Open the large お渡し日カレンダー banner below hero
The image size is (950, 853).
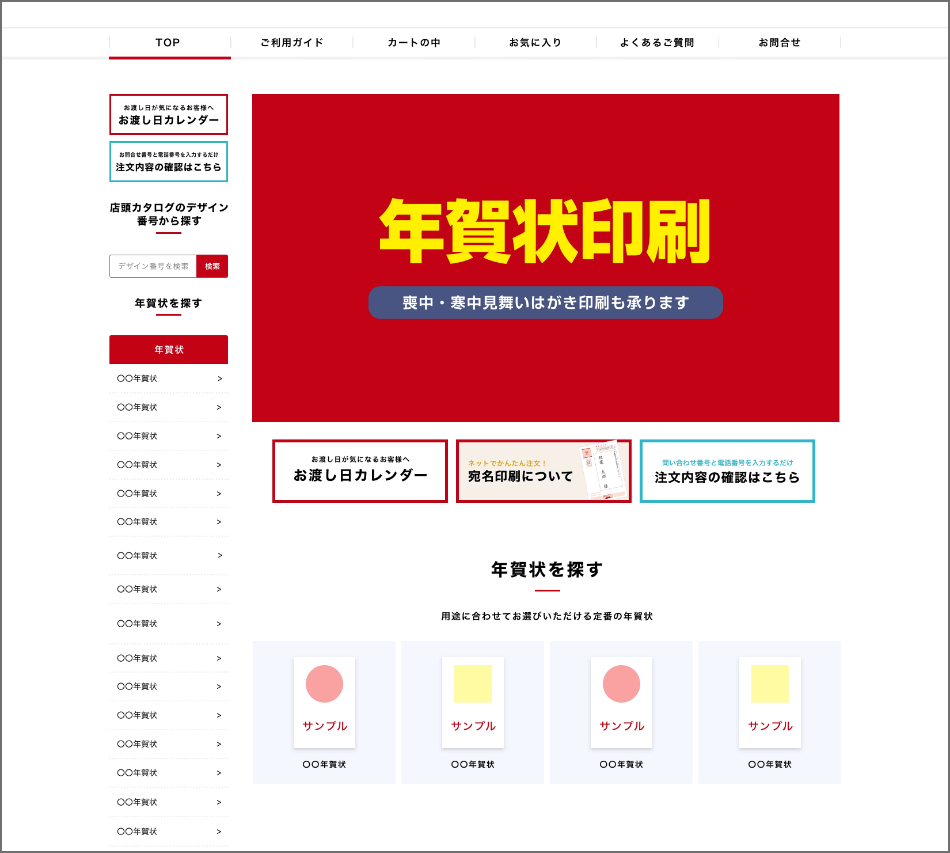click(x=360, y=471)
